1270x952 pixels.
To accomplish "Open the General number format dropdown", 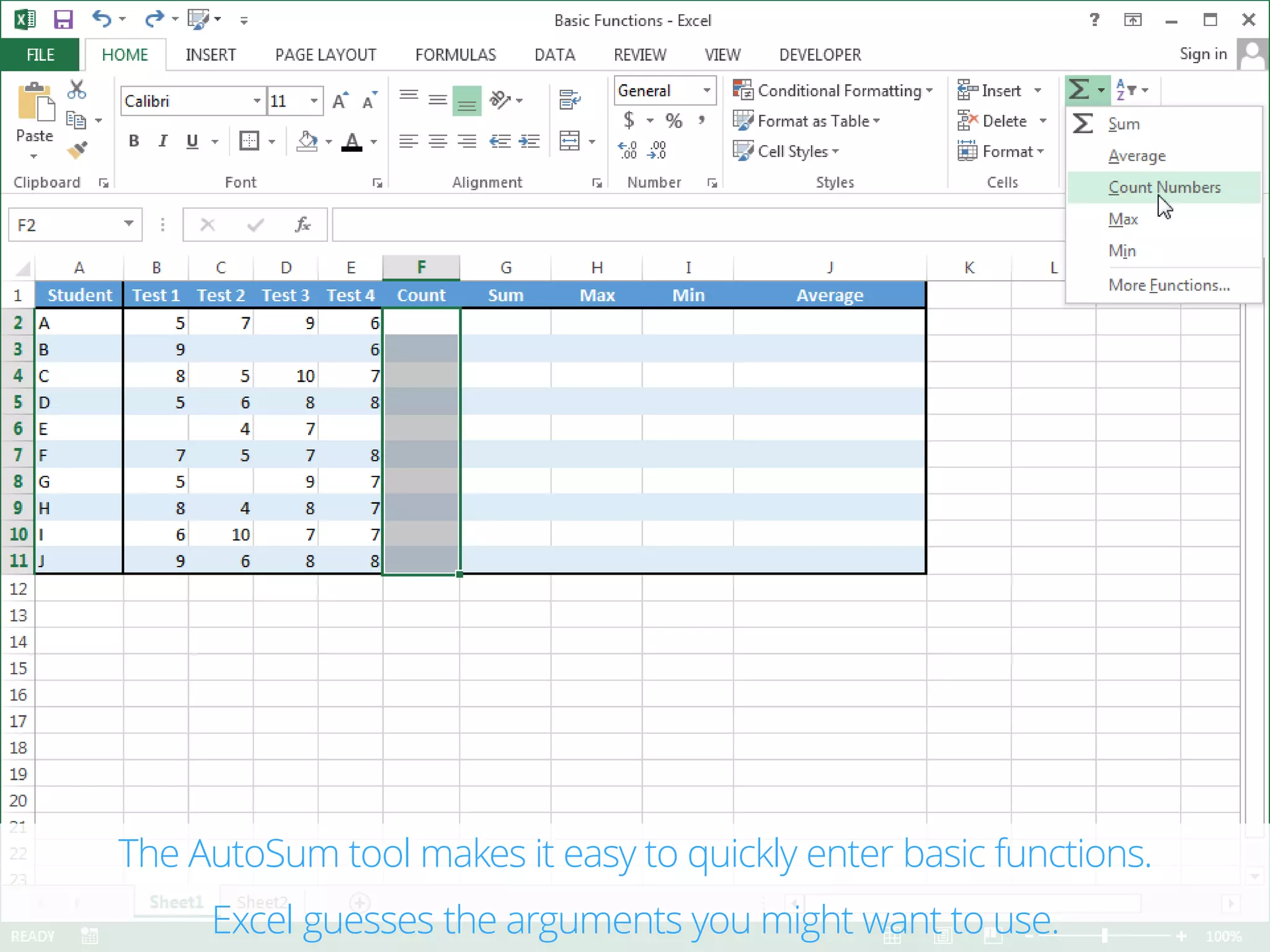I will click(x=706, y=90).
